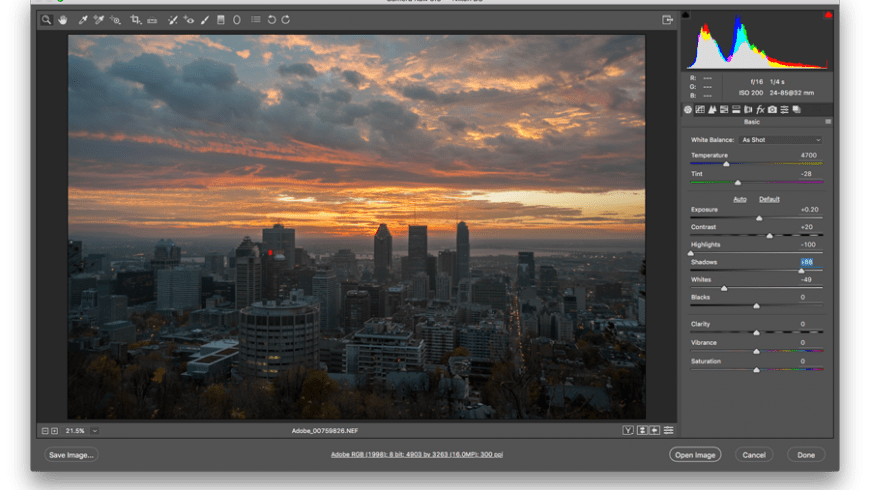Toggle between current and default settings icon
Image resolution: width=870 pixels, height=490 pixels.
669,431
